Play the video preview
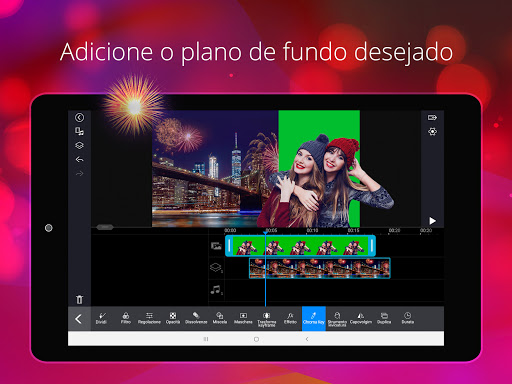 coord(432,221)
